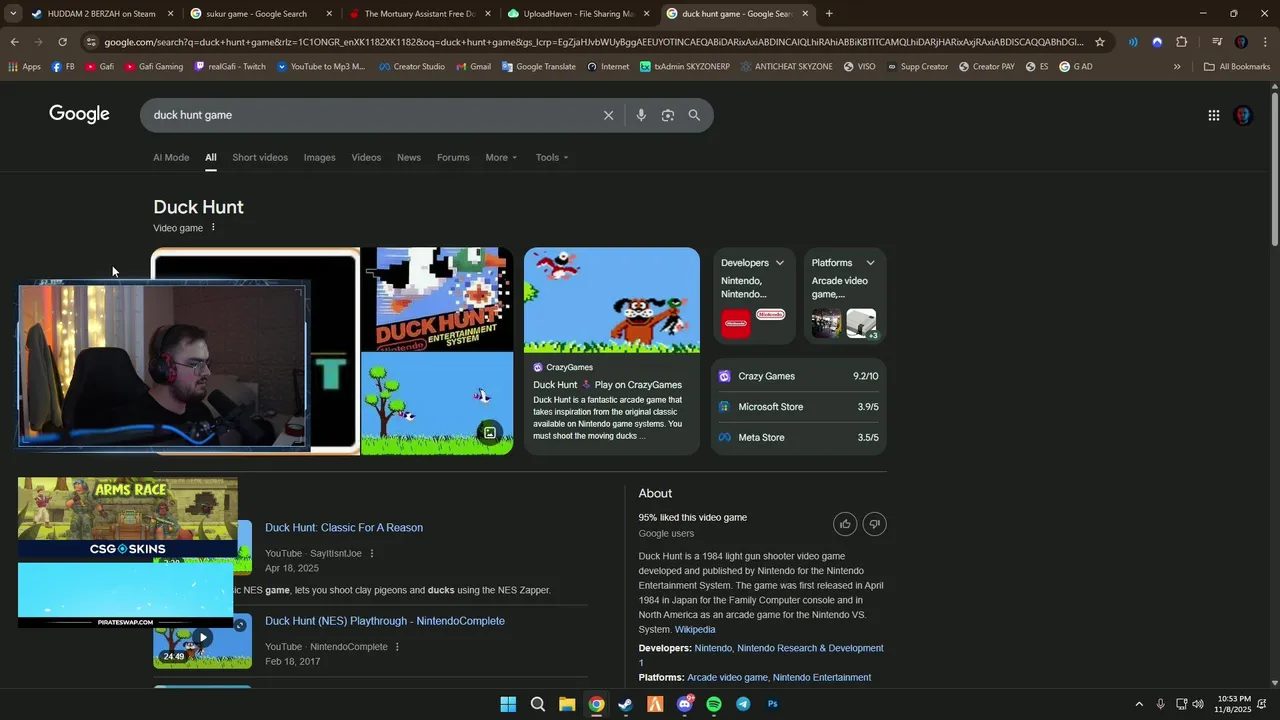The width and height of the screenshot is (1280, 720).
Task: Click the Chrome address bar URL
Action: [593, 42]
